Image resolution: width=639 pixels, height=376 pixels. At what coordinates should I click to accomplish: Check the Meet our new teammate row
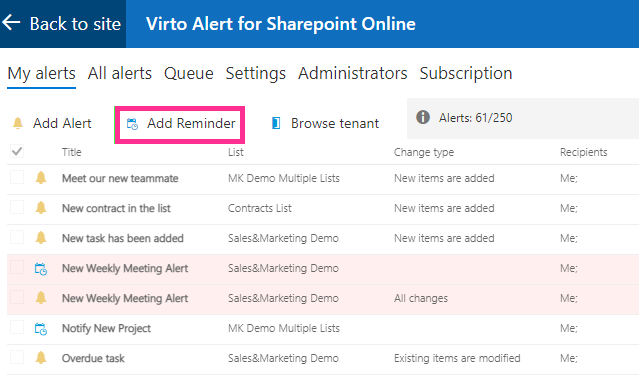coord(17,177)
